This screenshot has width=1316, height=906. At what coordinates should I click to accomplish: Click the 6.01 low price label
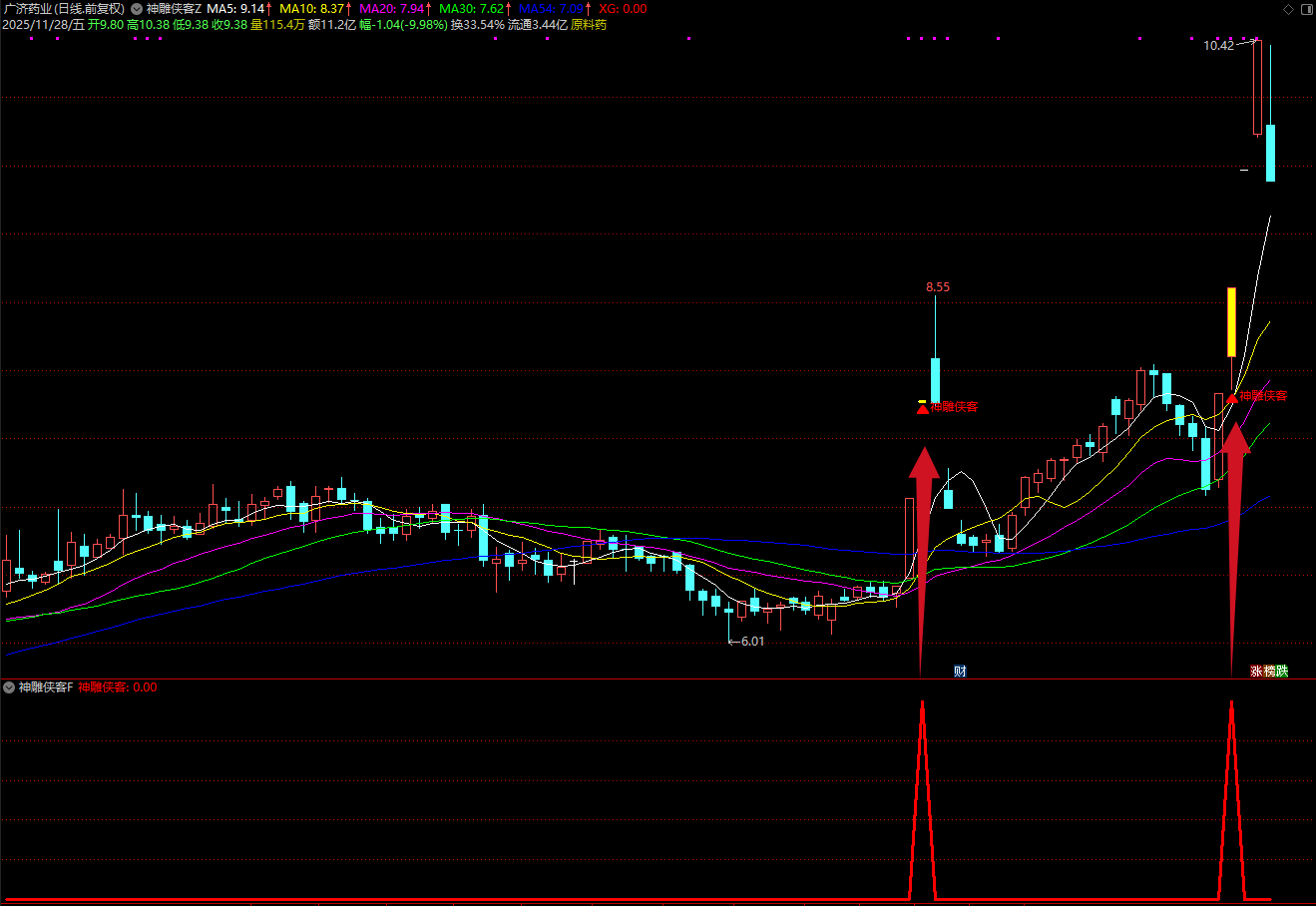(752, 642)
